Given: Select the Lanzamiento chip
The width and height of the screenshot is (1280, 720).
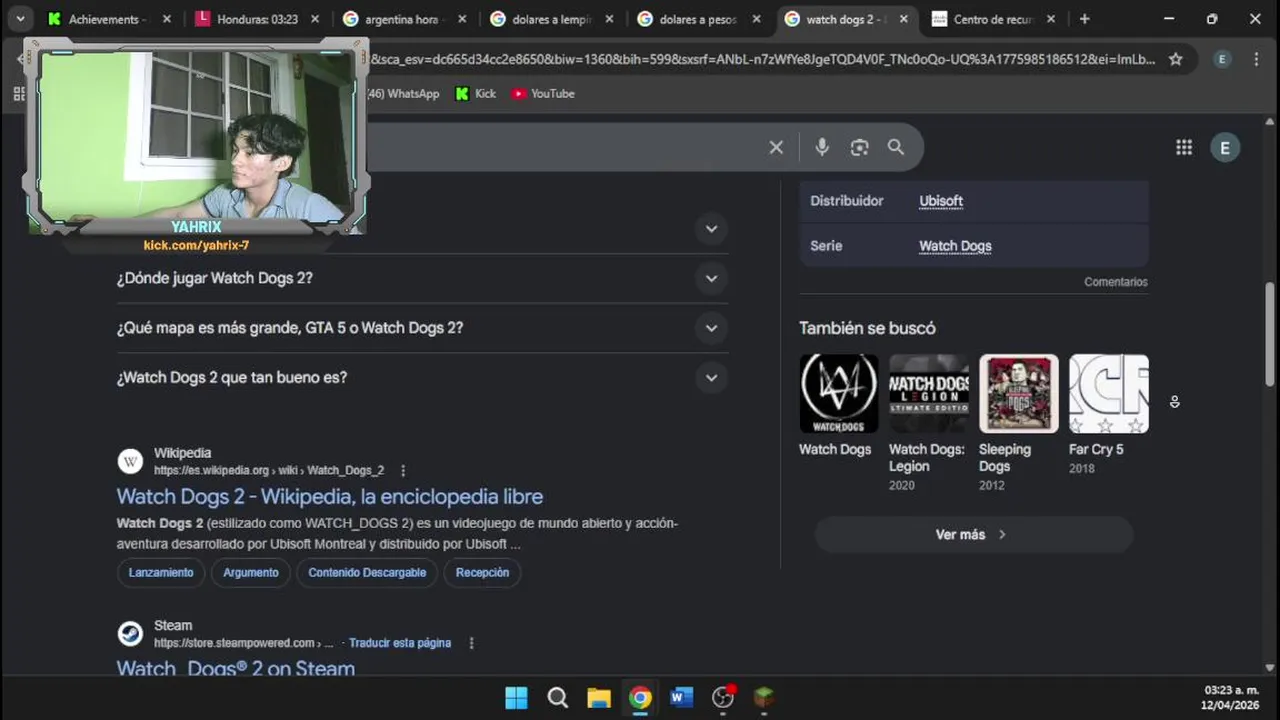Looking at the screenshot, I should 161,573.
